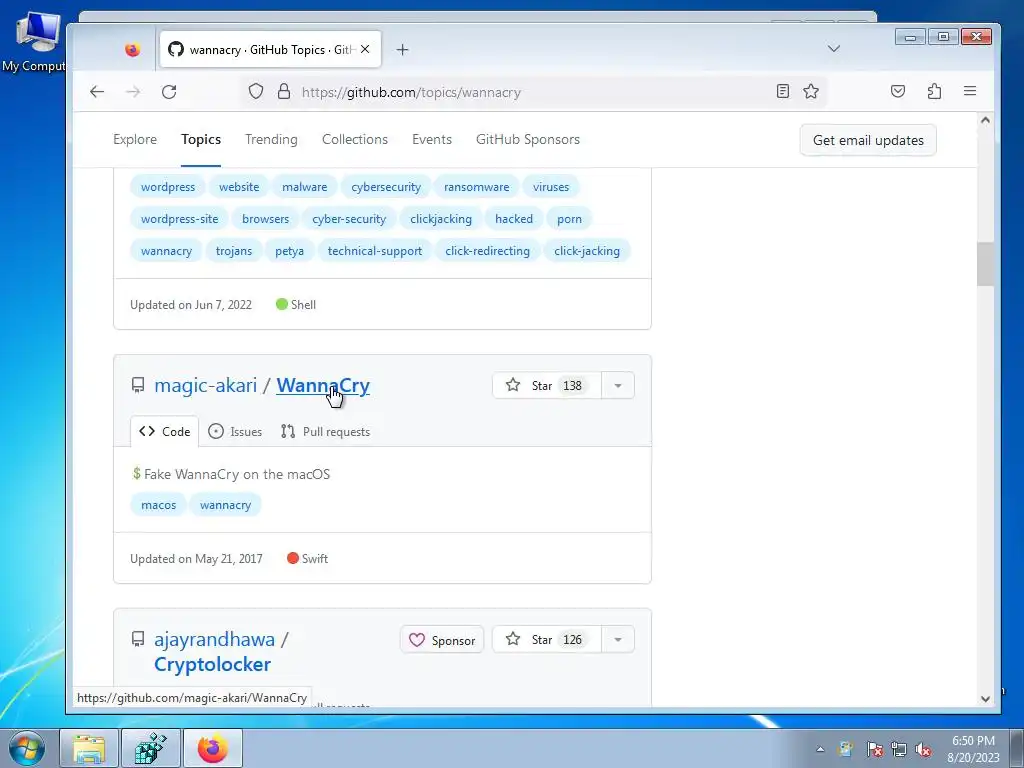
Task: Open Issues tab of WannaCry repo
Action: point(235,432)
